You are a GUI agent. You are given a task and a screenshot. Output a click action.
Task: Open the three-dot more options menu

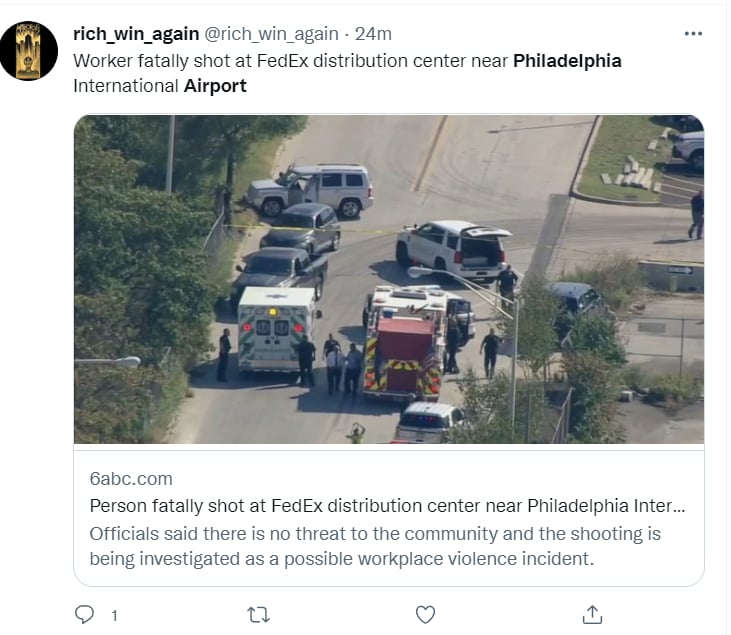click(x=693, y=34)
